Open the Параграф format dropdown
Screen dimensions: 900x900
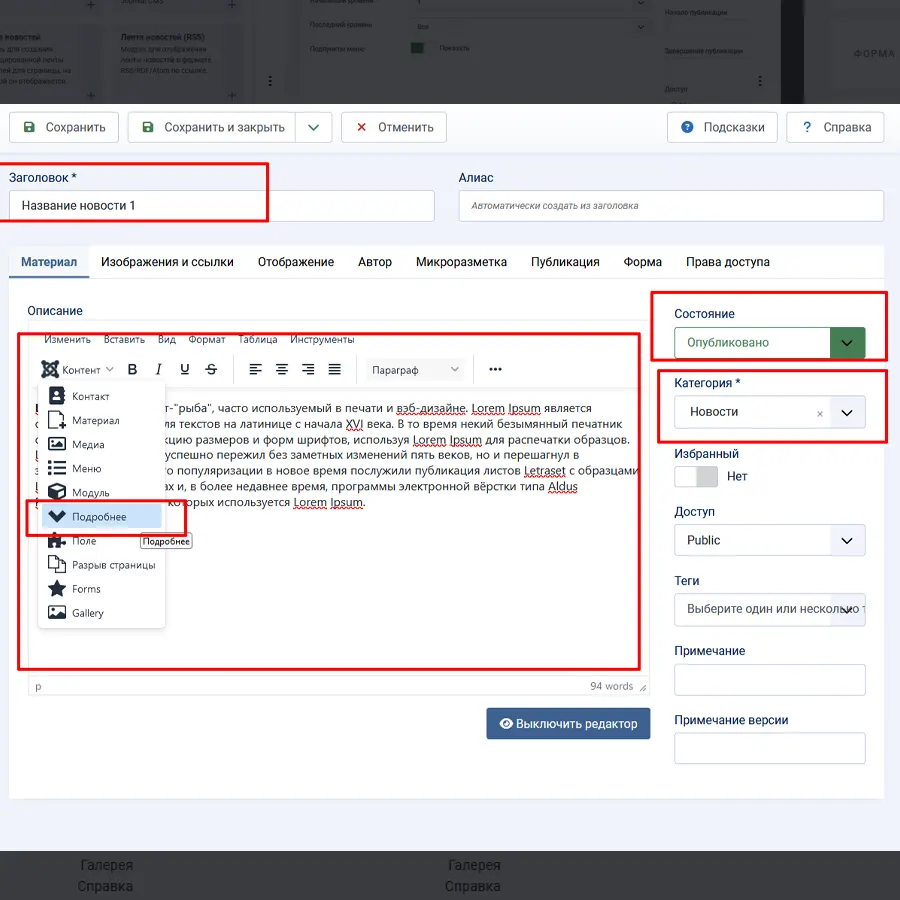(x=415, y=370)
